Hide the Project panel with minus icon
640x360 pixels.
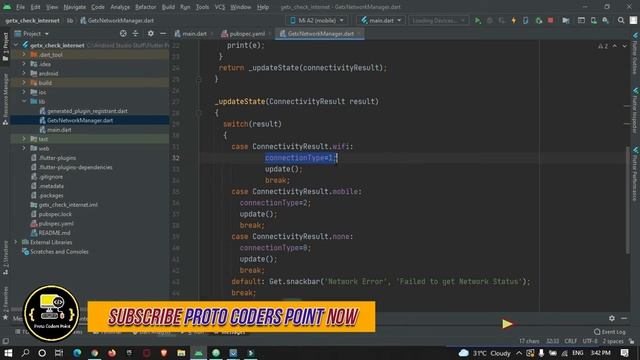coord(163,33)
